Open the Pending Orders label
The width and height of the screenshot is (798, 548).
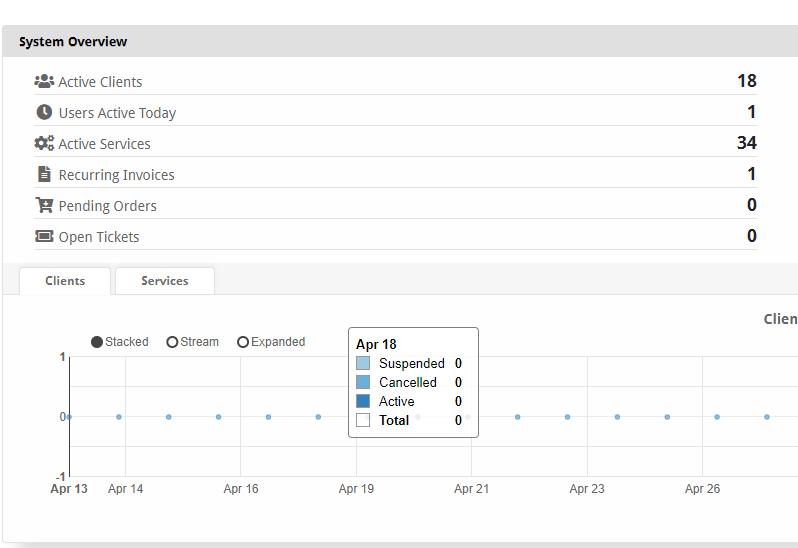(x=107, y=206)
